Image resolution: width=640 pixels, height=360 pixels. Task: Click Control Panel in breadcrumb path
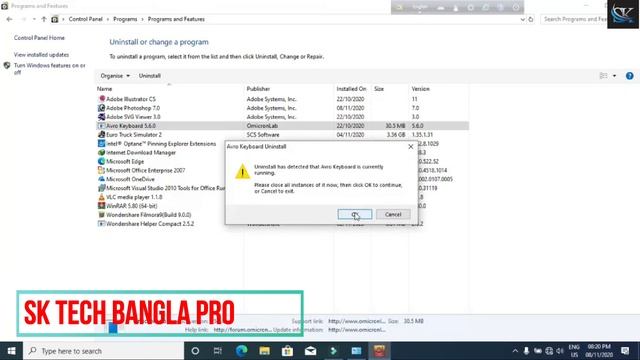coord(85,19)
